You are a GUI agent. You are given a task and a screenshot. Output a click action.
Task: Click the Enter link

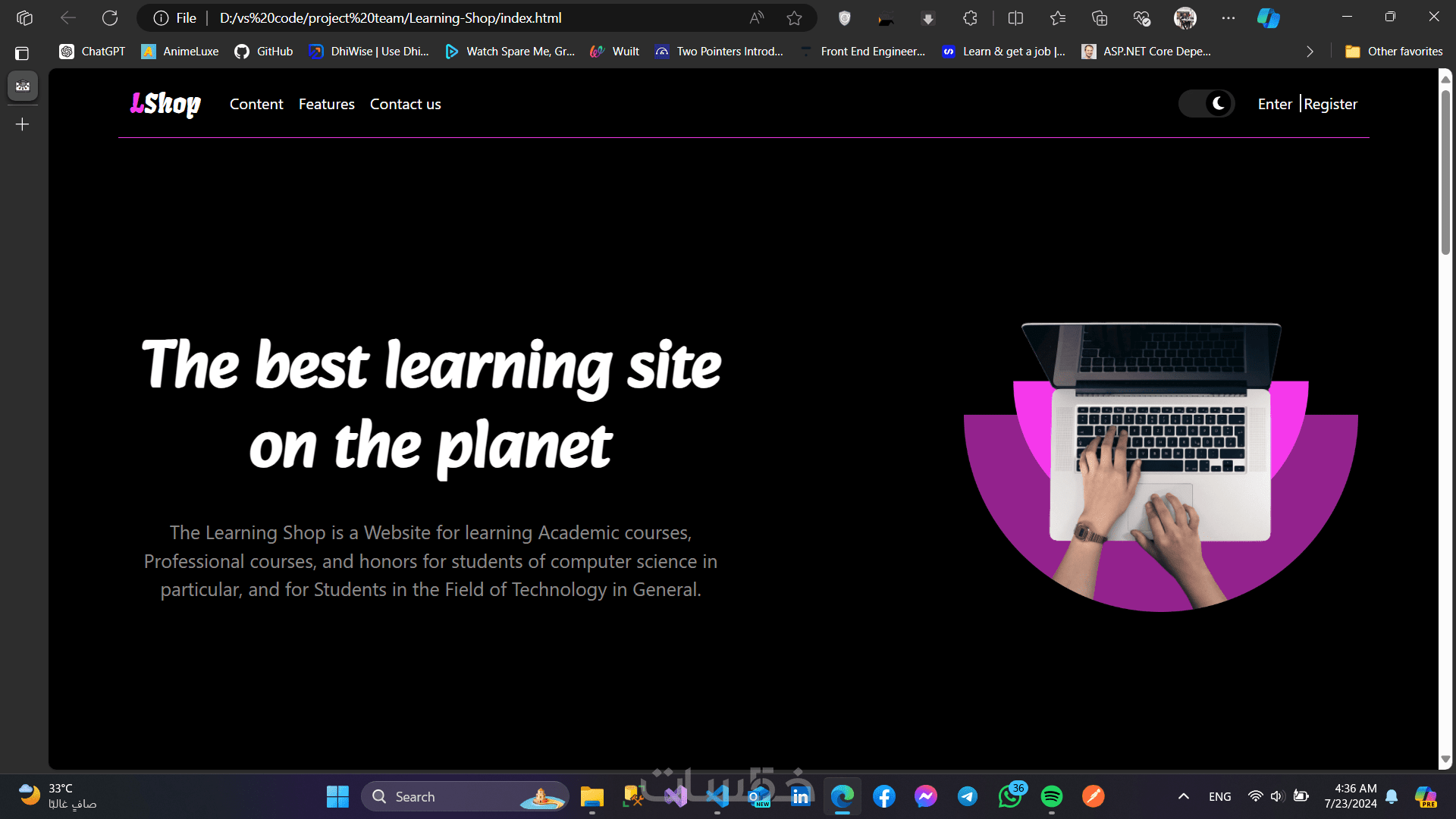[1274, 105]
